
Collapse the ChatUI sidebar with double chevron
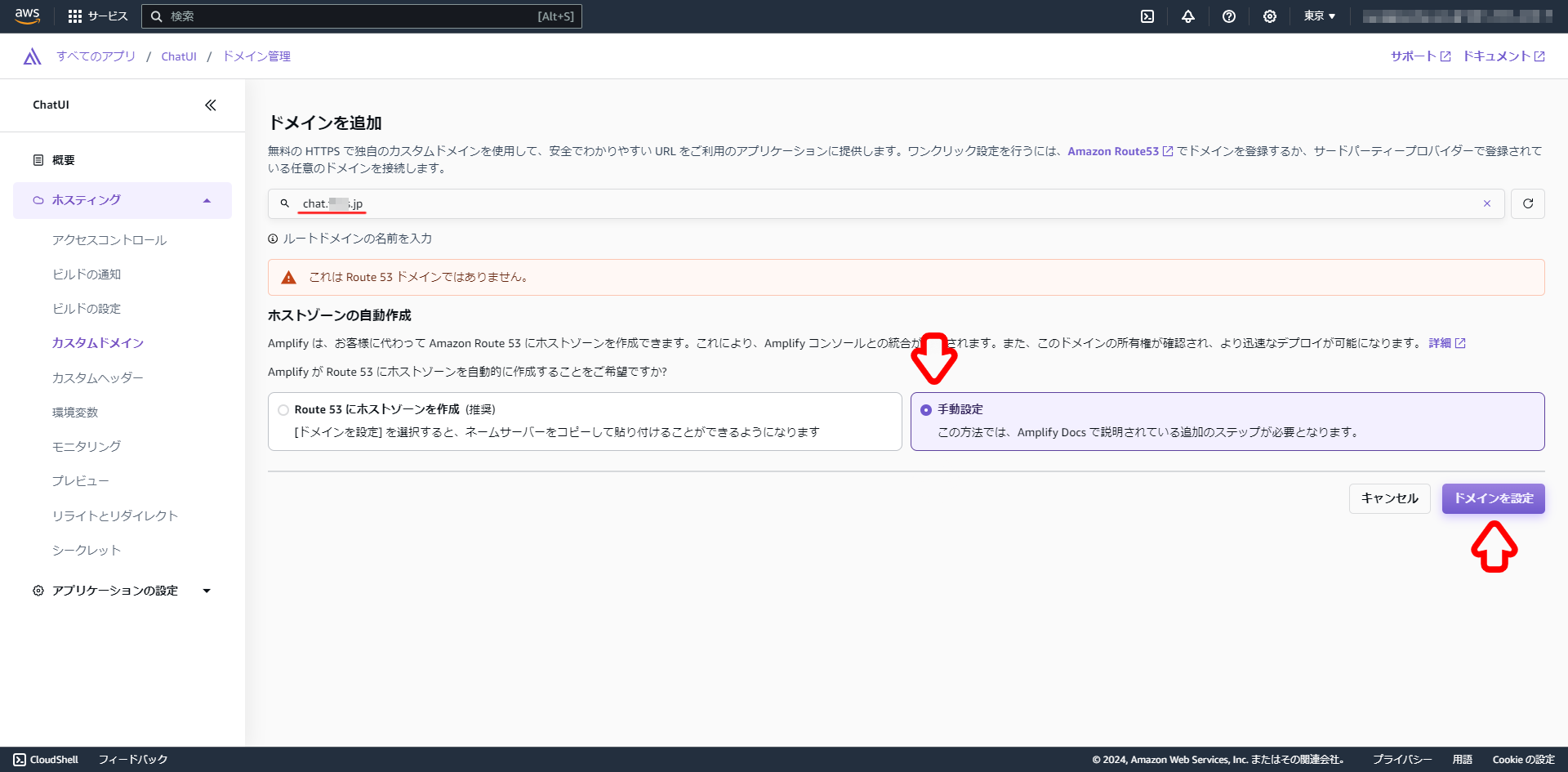211,105
